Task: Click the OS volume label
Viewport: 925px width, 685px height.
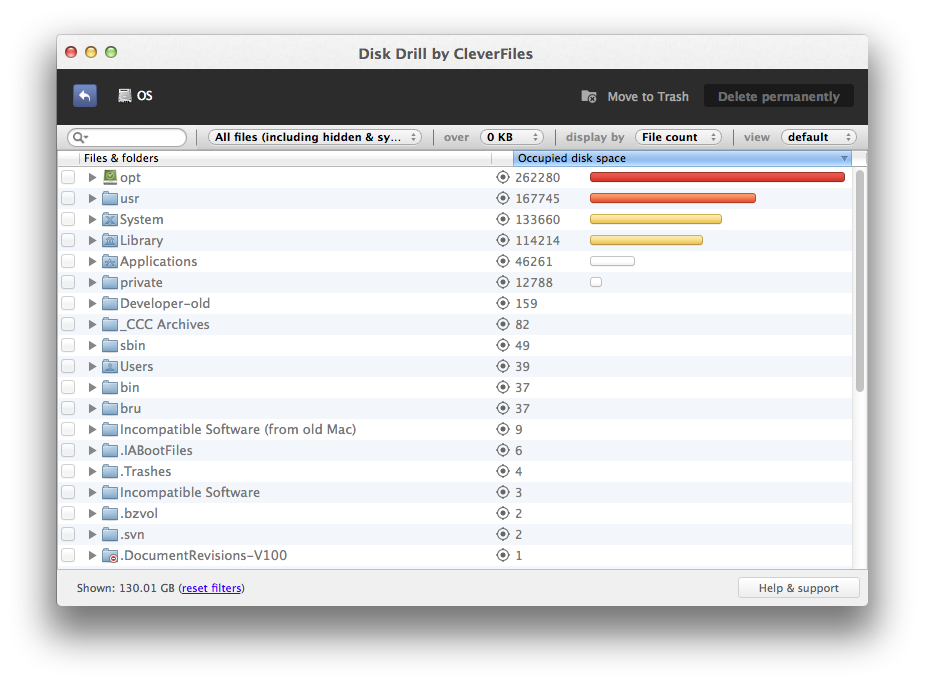Action: [145, 96]
